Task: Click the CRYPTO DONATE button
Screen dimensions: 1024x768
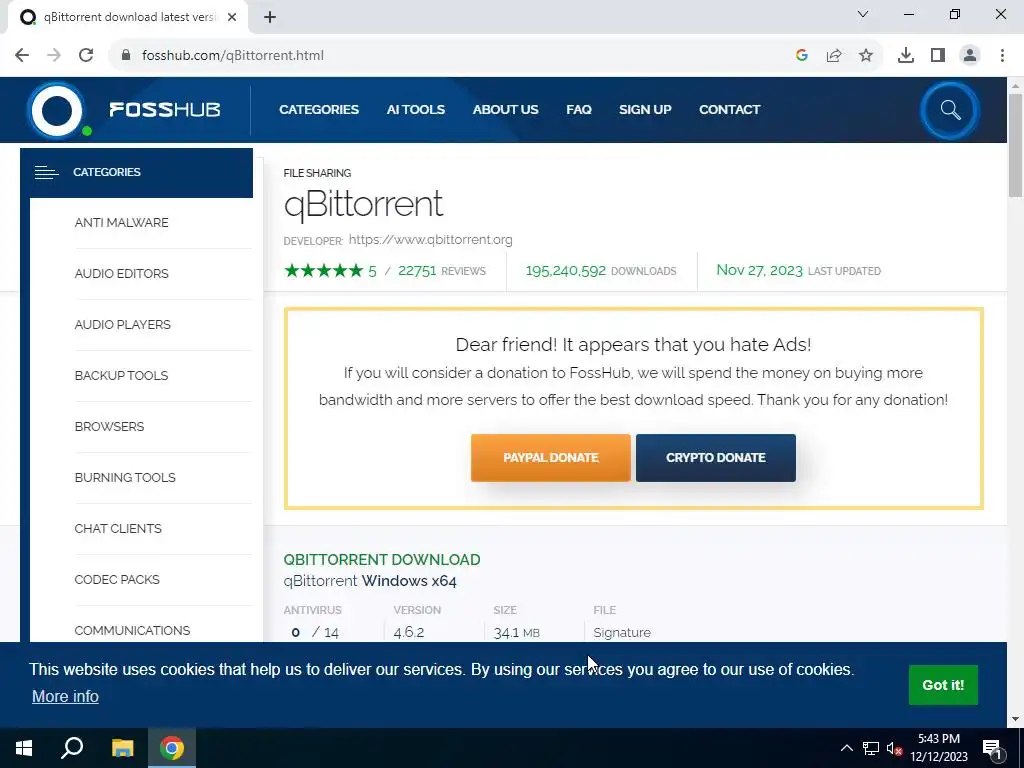Action: pyautogui.click(x=716, y=458)
